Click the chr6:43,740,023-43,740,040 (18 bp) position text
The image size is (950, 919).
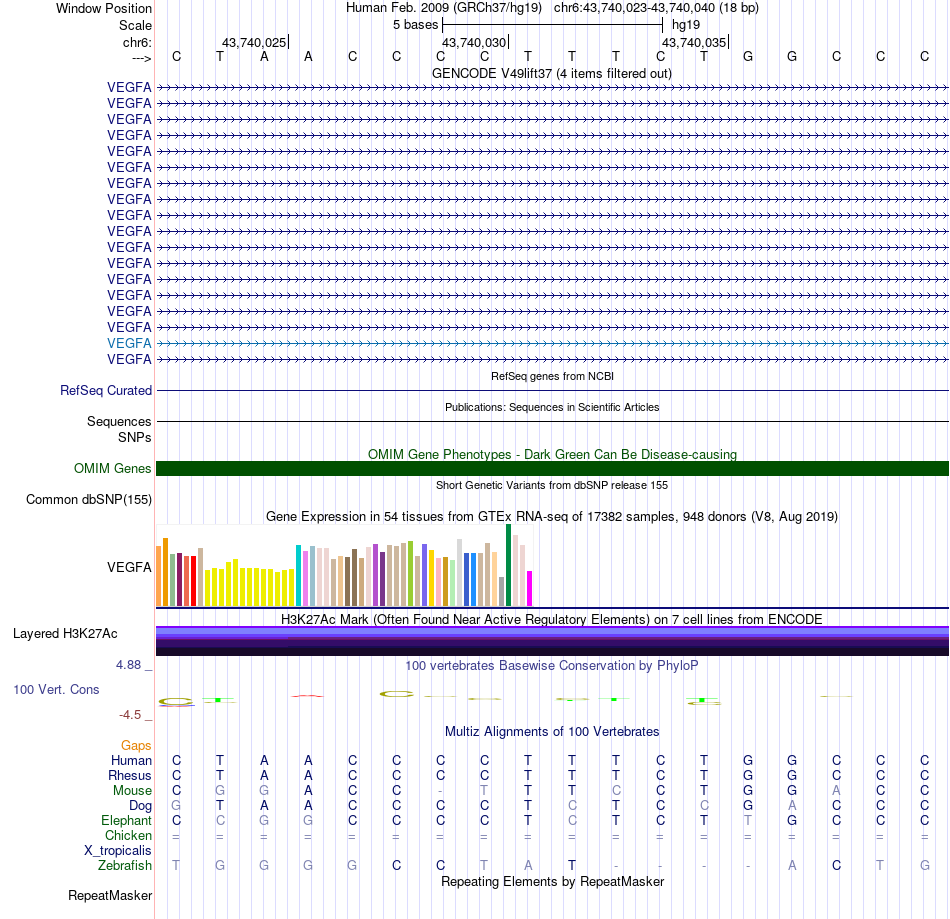[x=656, y=8]
